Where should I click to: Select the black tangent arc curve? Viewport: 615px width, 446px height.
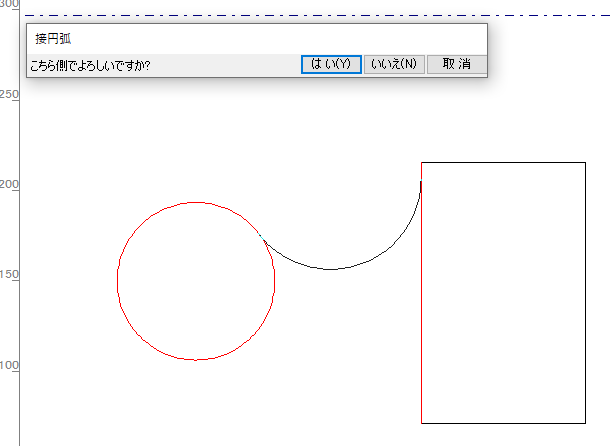[x=330, y=269]
